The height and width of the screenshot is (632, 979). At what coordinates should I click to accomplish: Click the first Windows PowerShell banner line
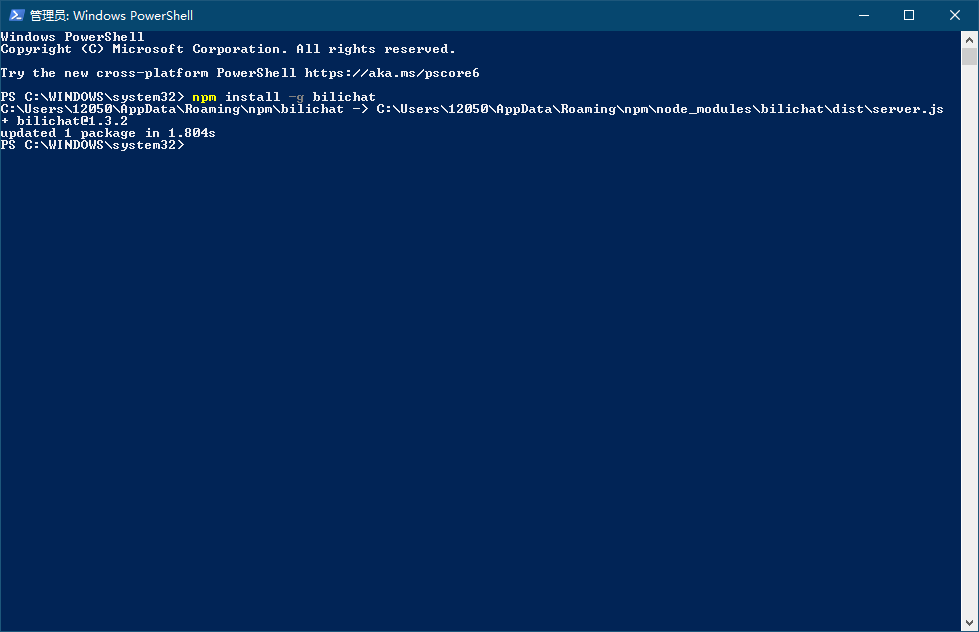(x=72, y=37)
